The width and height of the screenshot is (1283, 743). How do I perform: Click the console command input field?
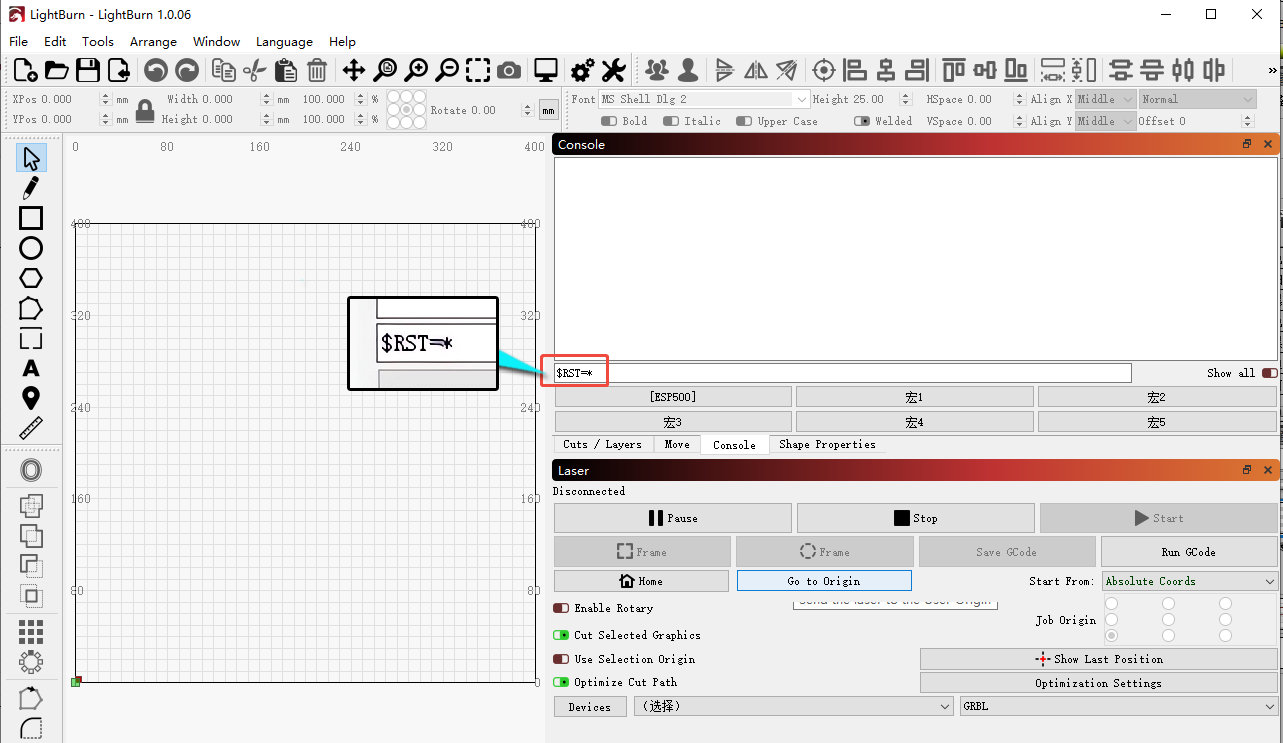tap(842, 373)
